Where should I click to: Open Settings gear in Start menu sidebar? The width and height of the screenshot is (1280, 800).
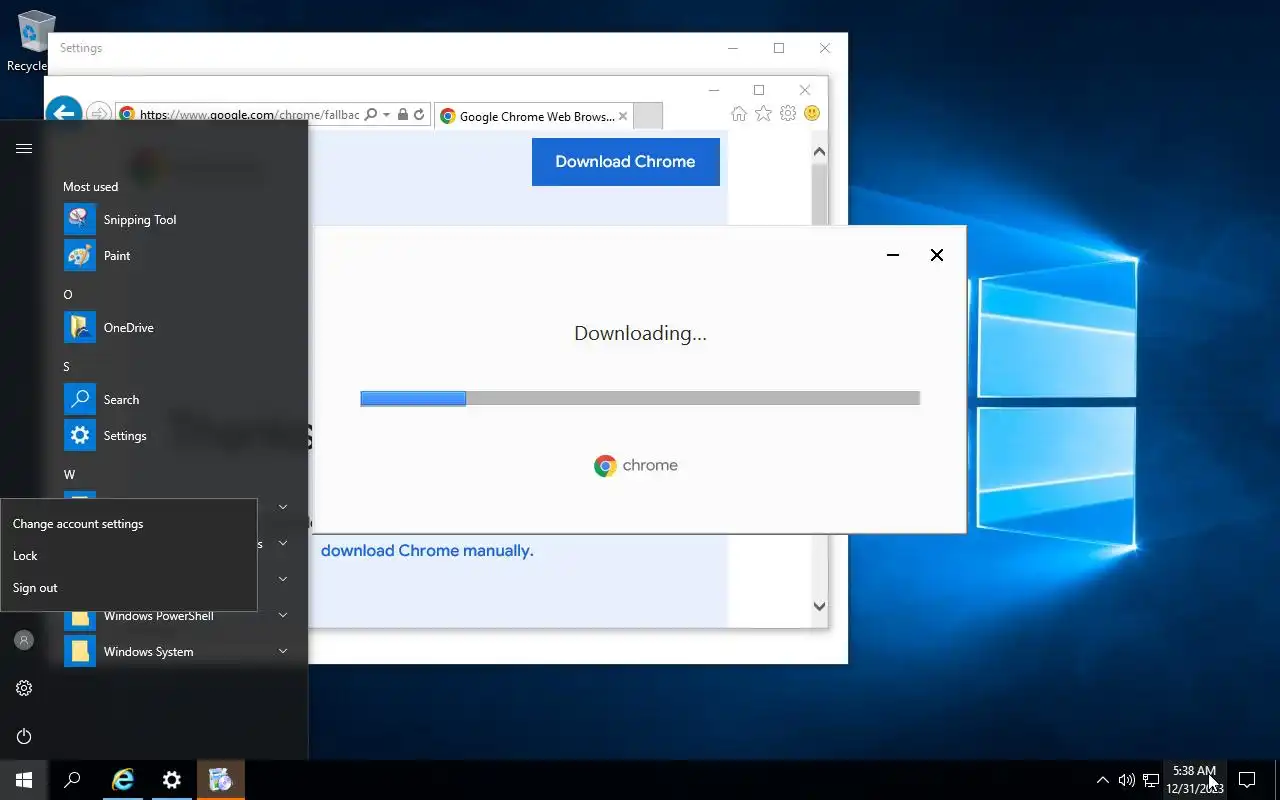tap(24, 688)
